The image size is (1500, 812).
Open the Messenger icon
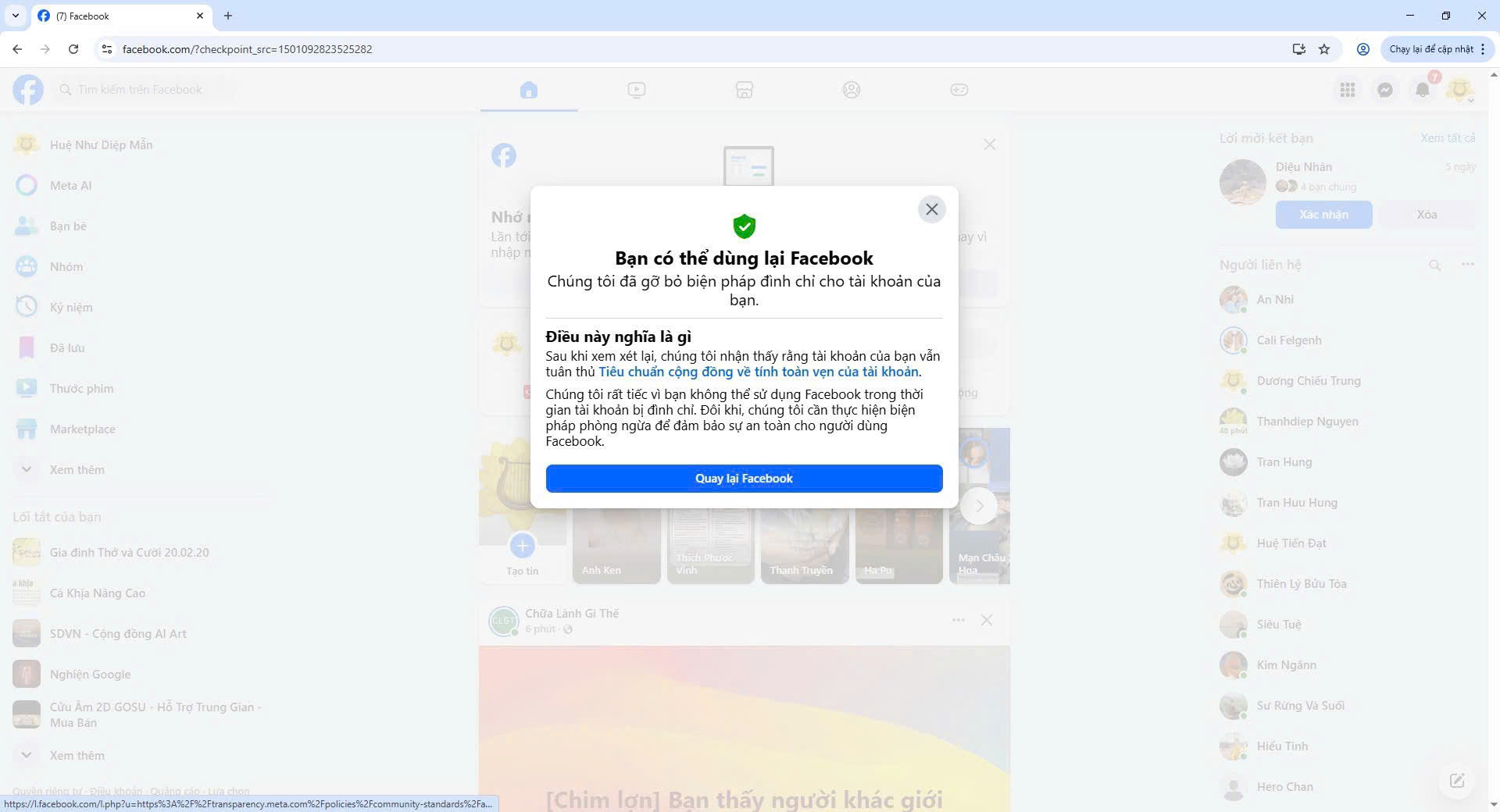[x=1385, y=90]
